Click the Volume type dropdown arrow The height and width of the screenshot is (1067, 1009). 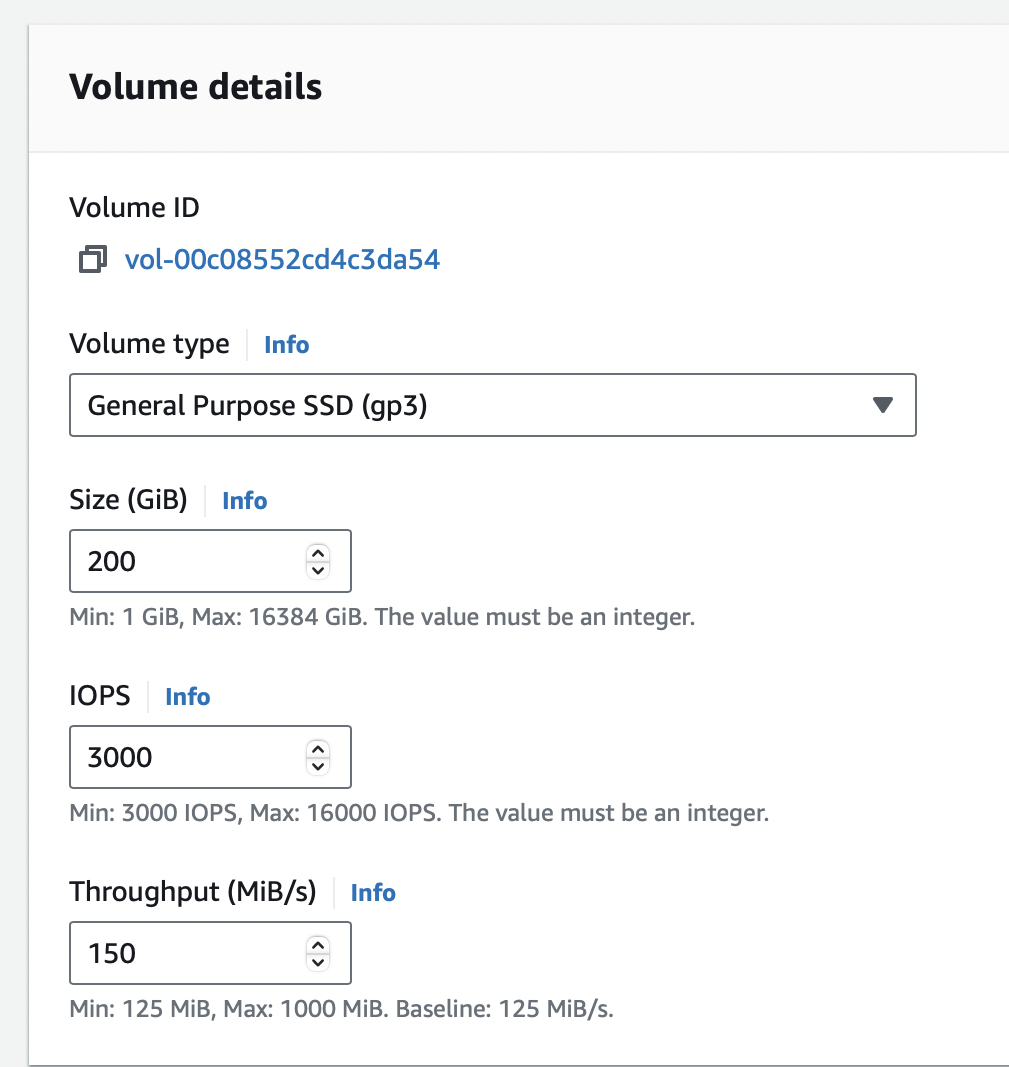(881, 405)
